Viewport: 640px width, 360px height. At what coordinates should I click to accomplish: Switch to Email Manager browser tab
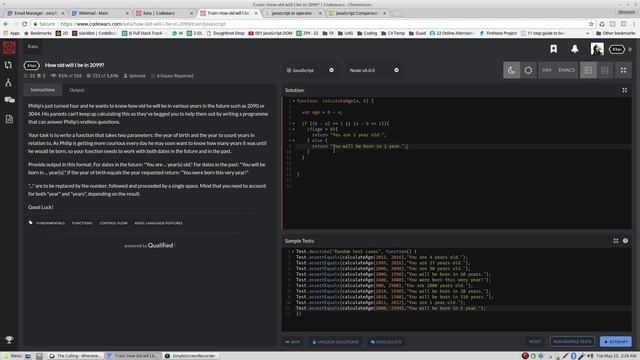click(36, 13)
